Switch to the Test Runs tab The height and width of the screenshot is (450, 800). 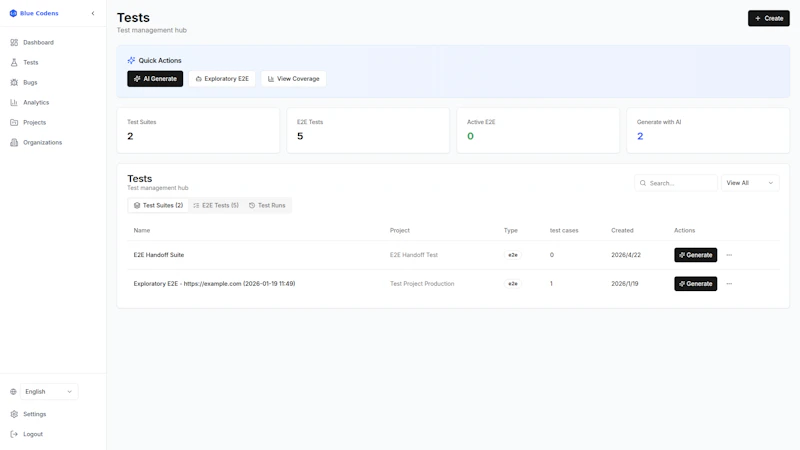coord(267,206)
